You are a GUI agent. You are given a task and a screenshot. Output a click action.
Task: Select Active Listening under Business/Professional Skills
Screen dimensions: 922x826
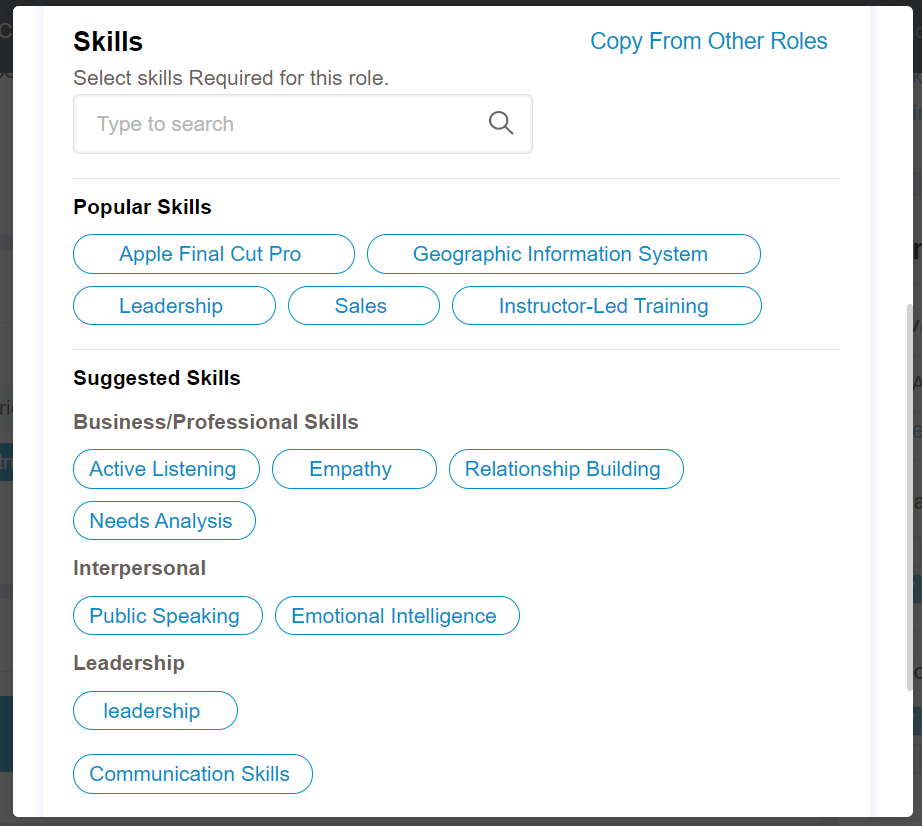[x=166, y=468]
